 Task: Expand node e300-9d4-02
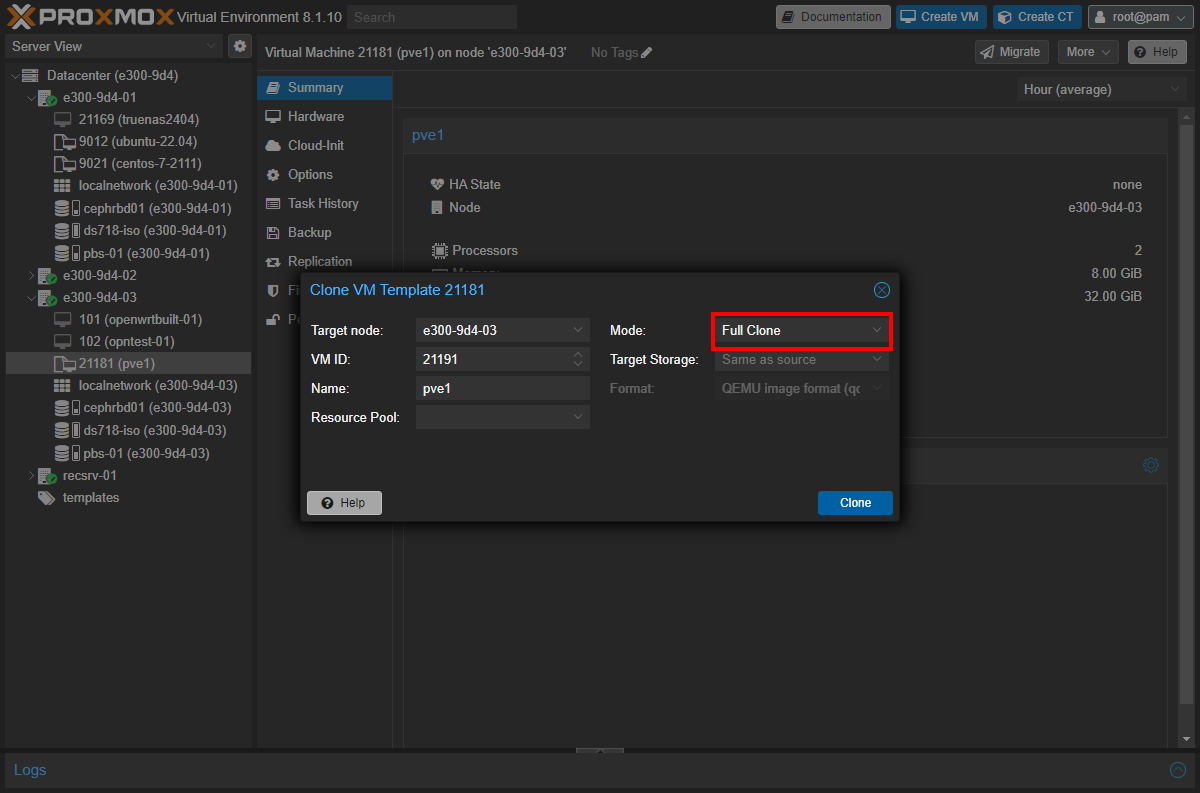click(x=30, y=275)
